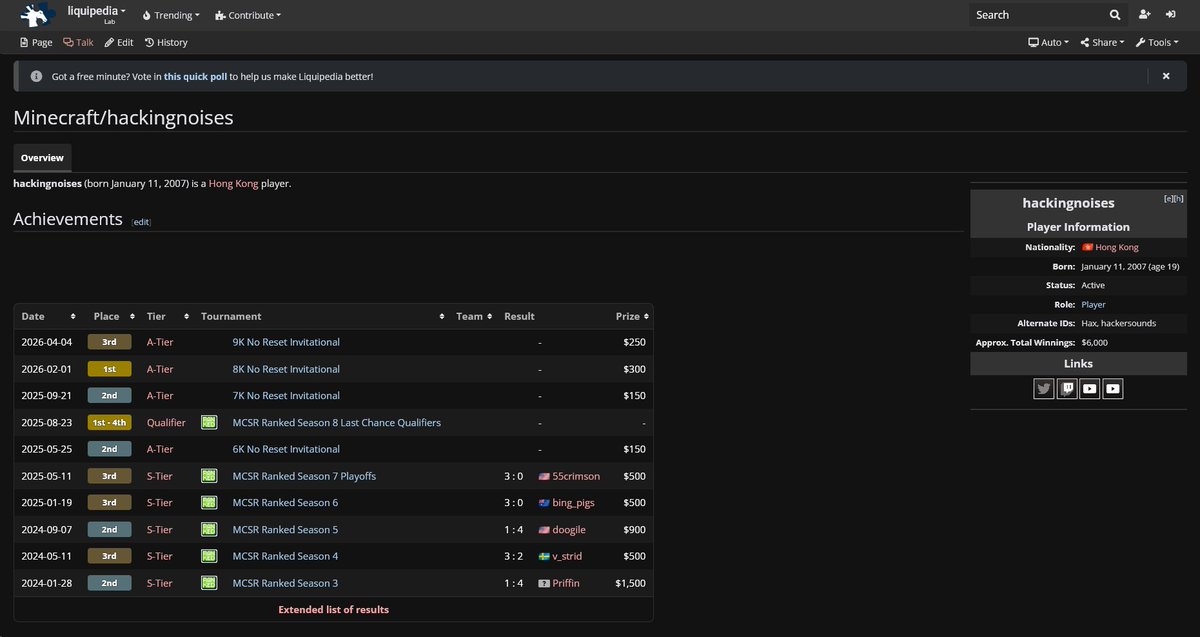The height and width of the screenshot is (637, 1200).
Task: Click the search magnifier icon
Action: [1115, 15]
